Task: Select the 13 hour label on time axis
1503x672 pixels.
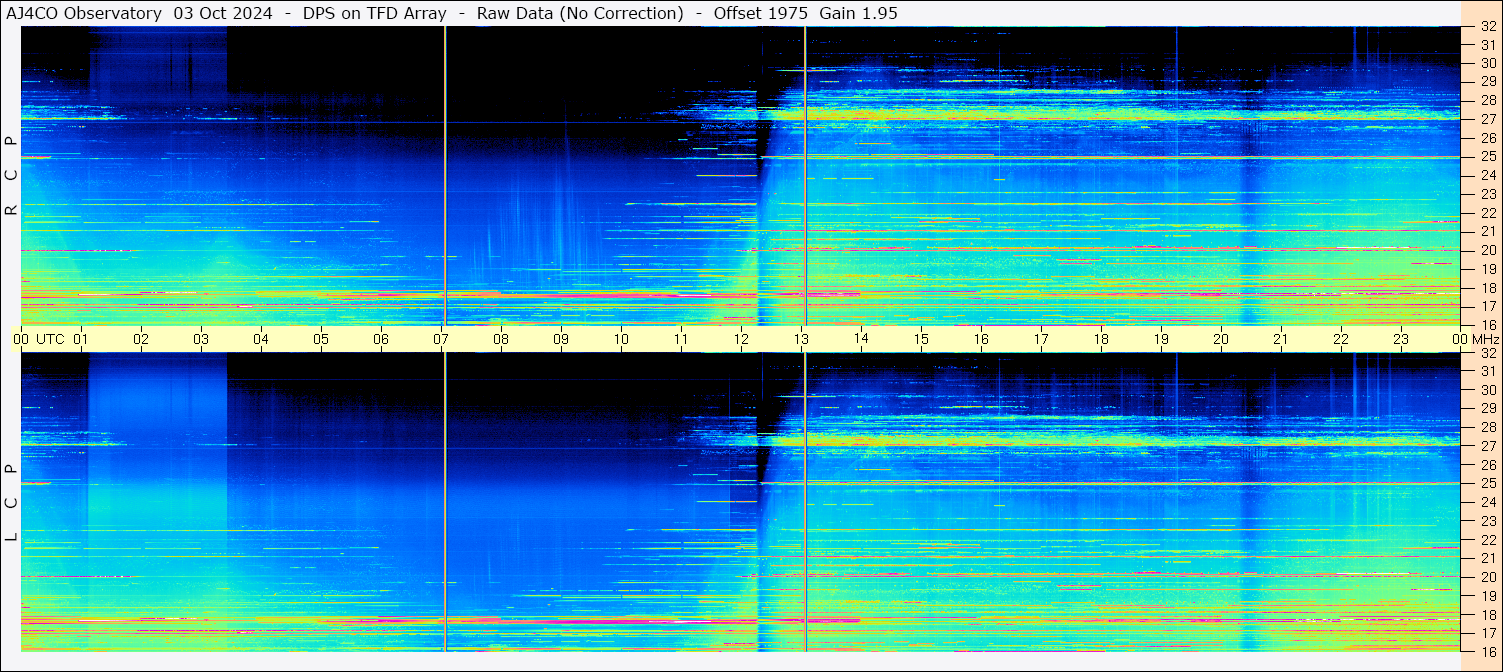Action: (x=801, y=339)
